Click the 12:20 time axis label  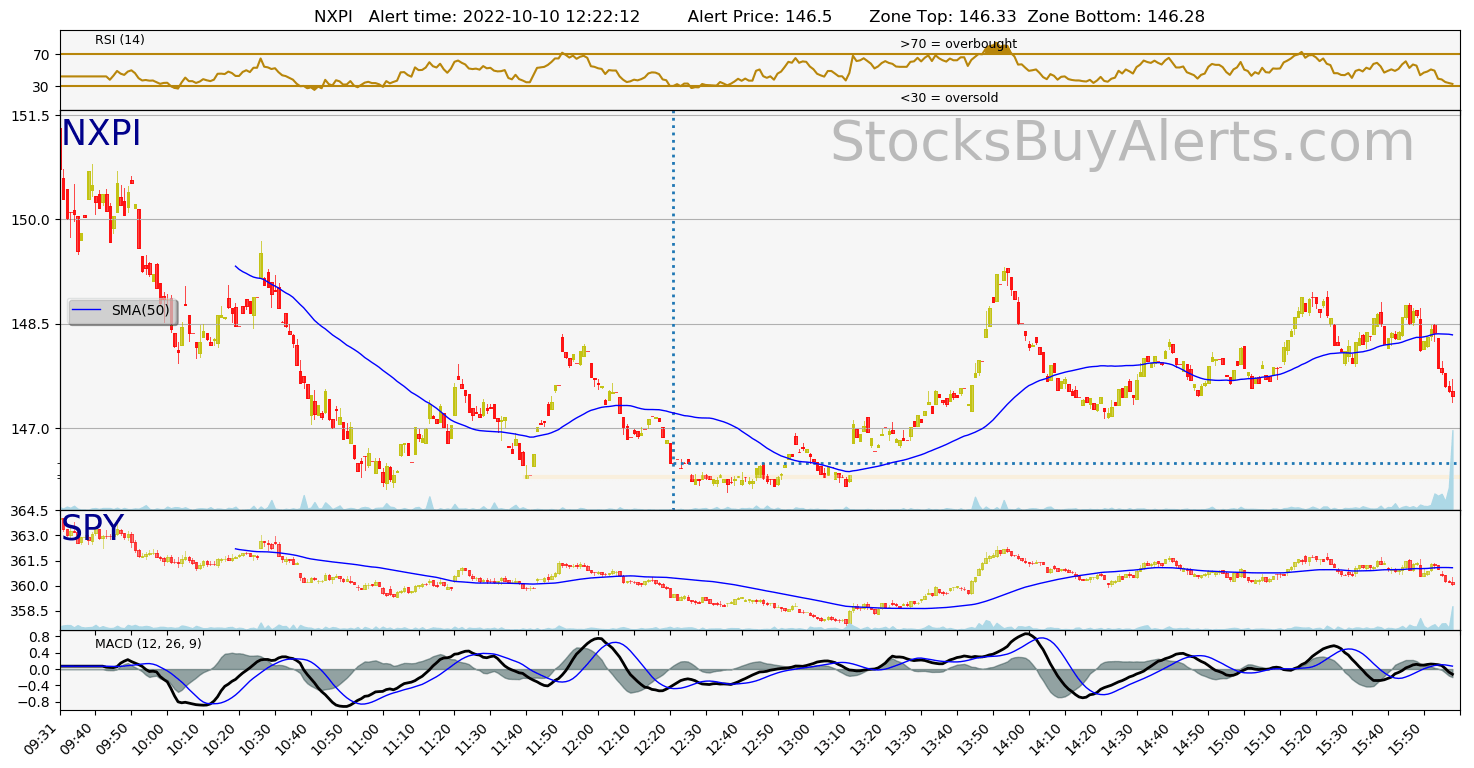(x=652, y=738)
